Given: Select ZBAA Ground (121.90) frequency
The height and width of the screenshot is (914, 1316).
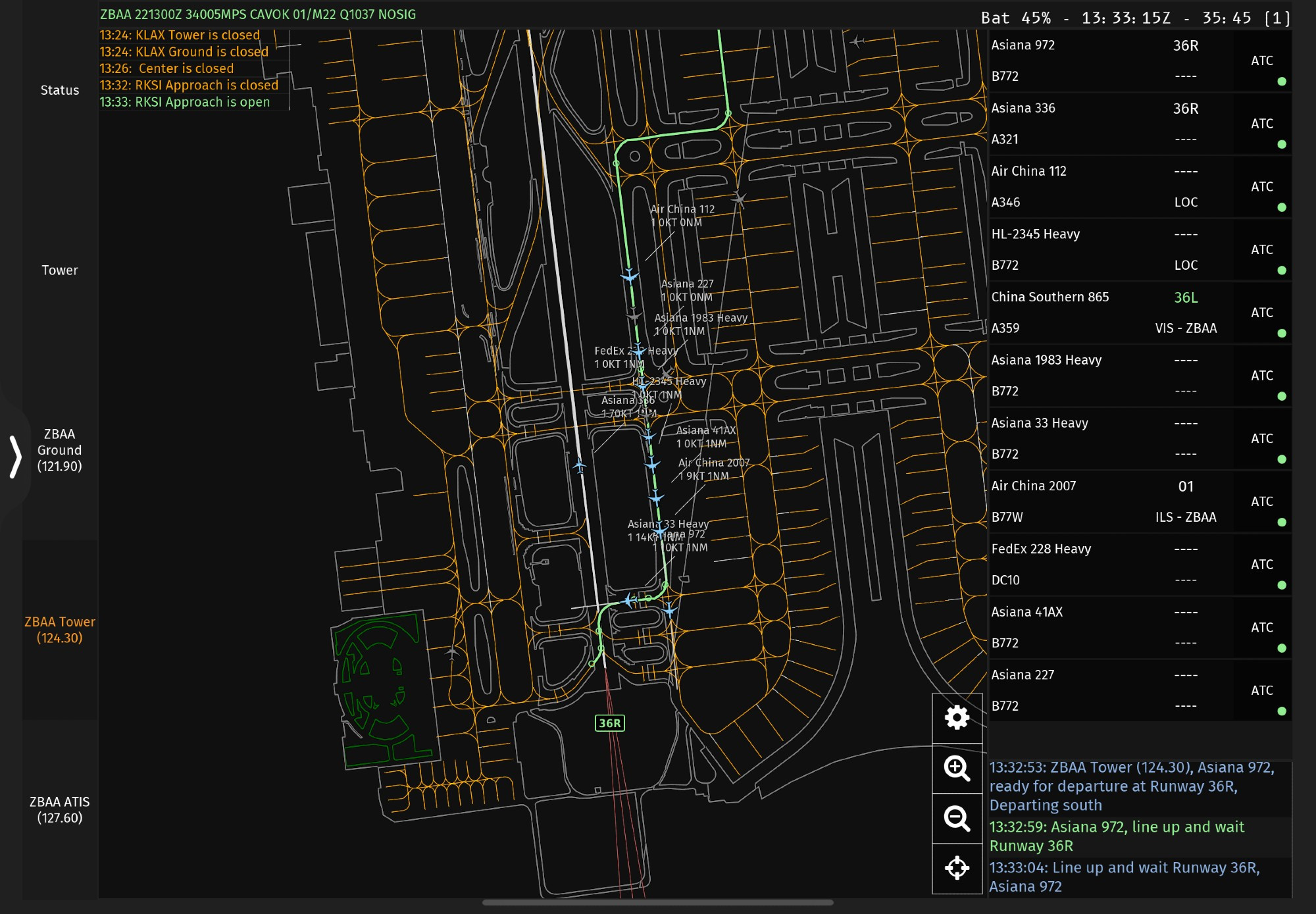Looking at the screenshot, I should [x=60, y=450].
